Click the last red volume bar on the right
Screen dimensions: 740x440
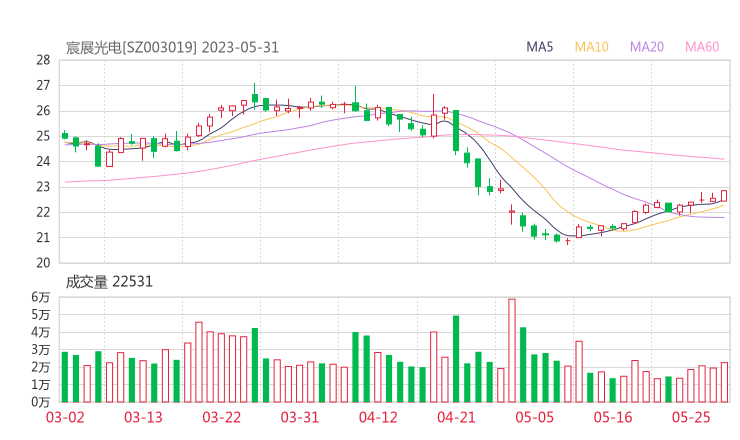[724, 382]
